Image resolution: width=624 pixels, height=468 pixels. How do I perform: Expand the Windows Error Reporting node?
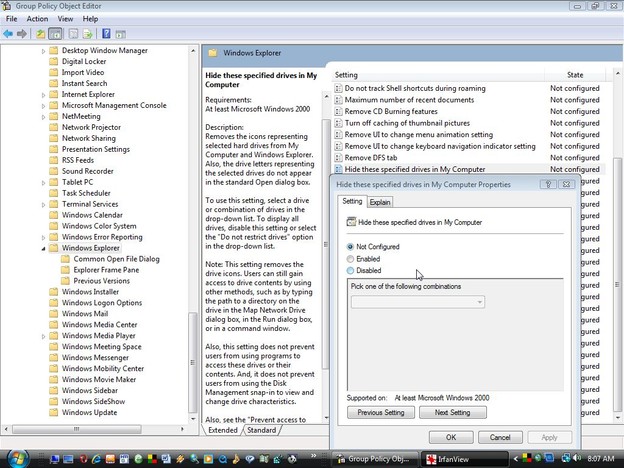coord(43,238)
